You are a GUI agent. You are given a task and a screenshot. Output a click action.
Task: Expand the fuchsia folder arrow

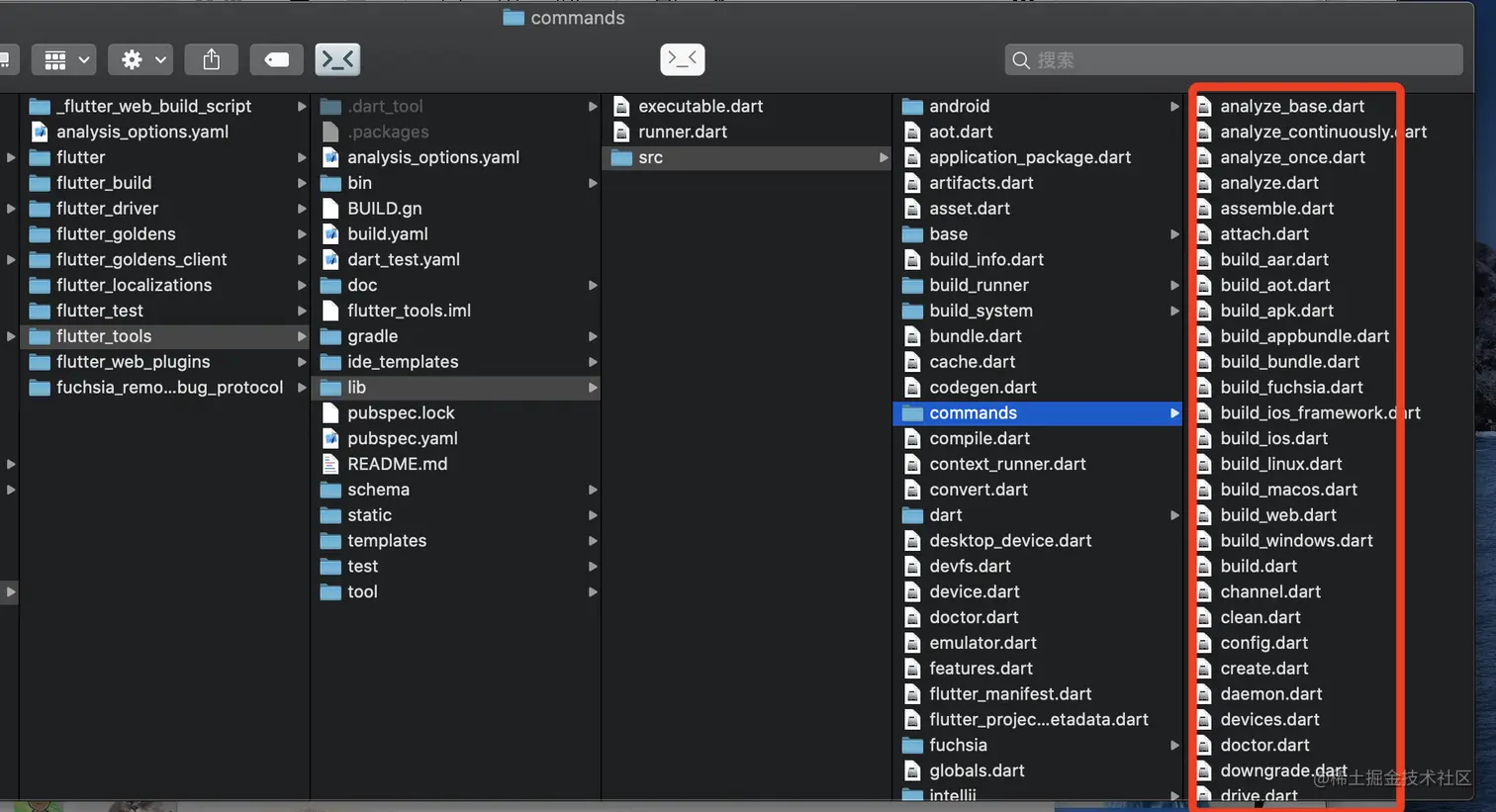click(x=1174, y=746)
